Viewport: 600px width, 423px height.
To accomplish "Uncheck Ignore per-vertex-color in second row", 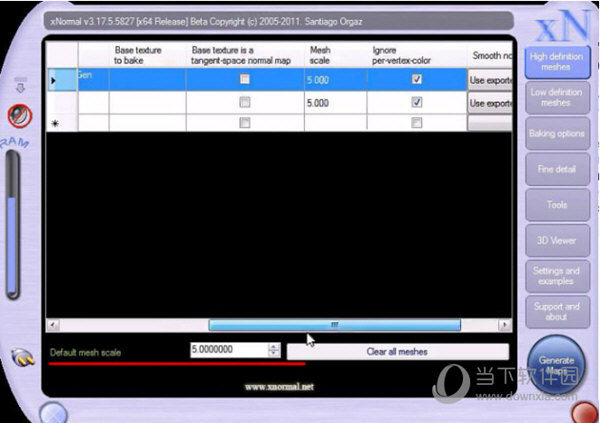I will (417, 102).
